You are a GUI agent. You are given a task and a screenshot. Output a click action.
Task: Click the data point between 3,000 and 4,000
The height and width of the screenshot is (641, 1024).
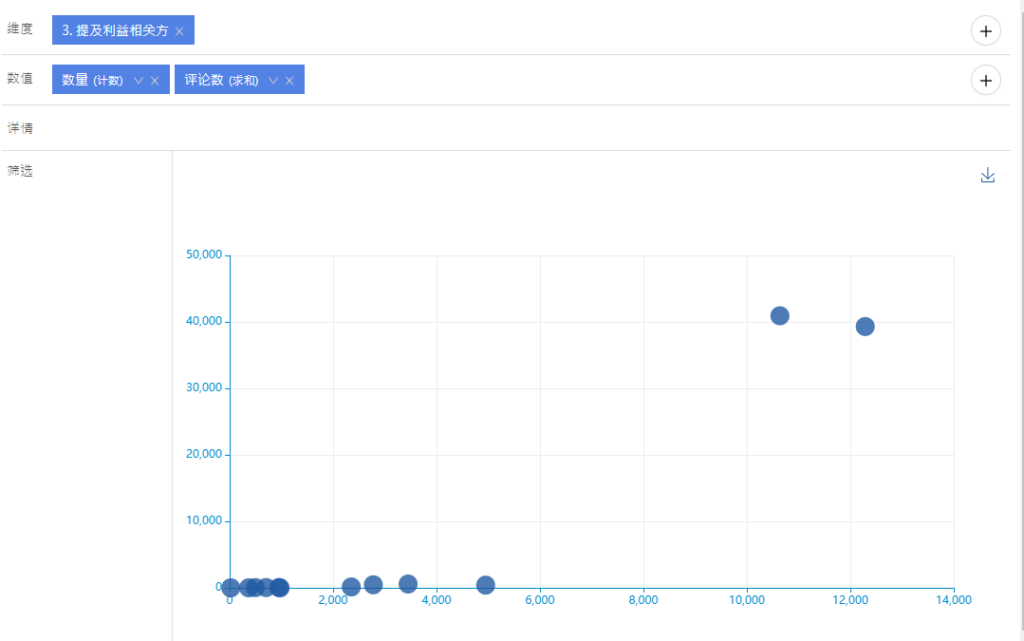tap(408, 584)
